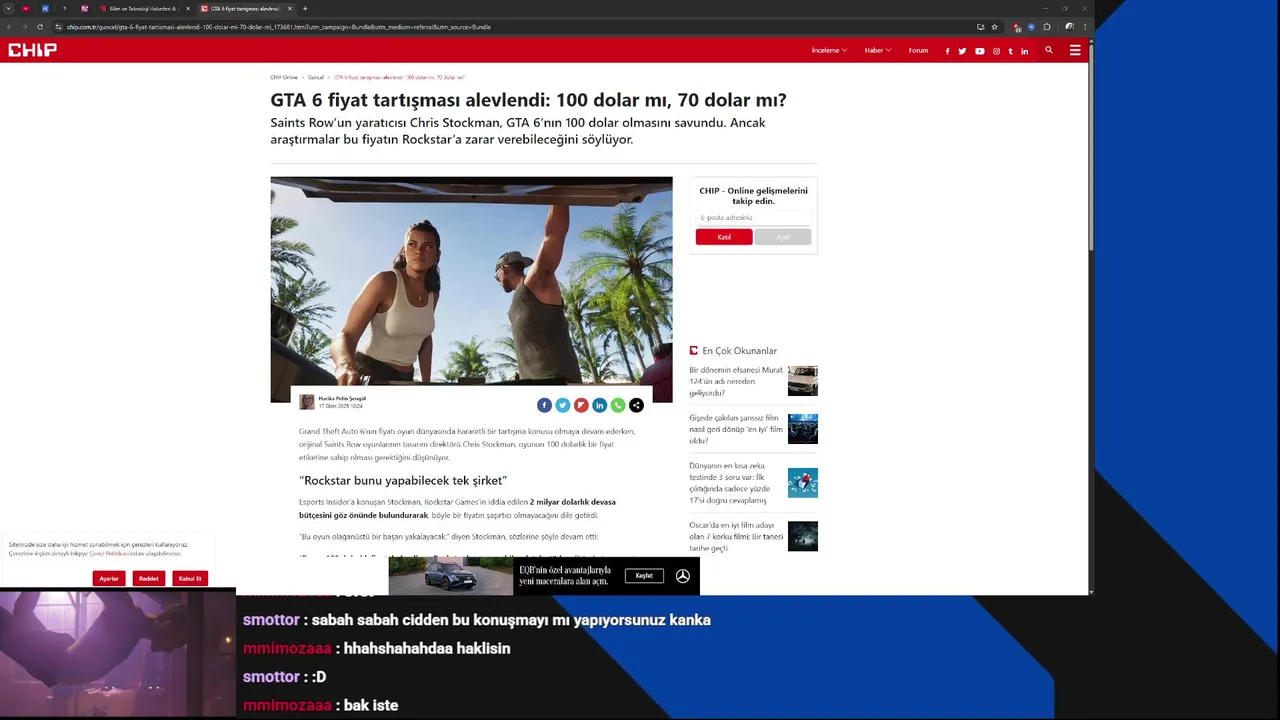Open the Chrome three-dot menu
The image size is (1280, 720).
click(1085, 27)
